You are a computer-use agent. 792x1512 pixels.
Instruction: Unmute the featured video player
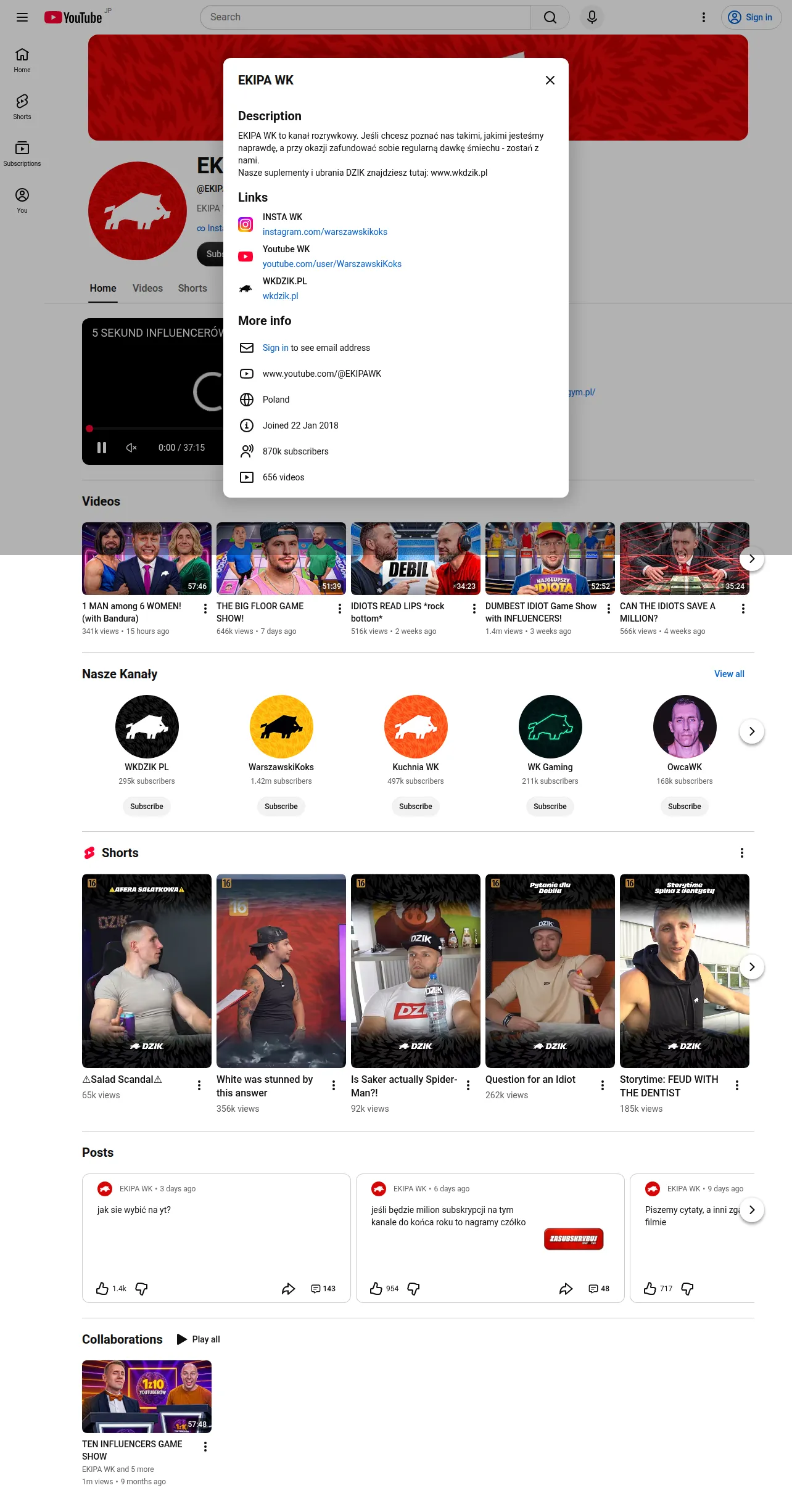point(131,448)
